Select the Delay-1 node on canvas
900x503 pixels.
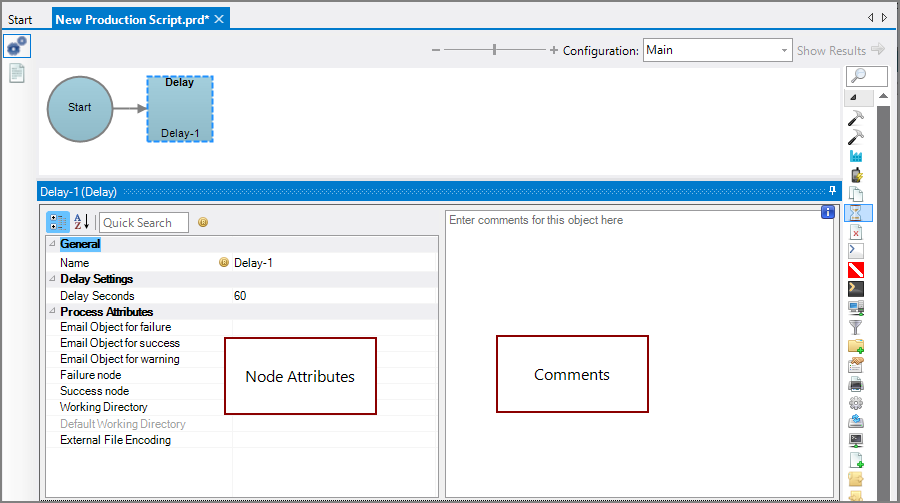coord(180,109)
